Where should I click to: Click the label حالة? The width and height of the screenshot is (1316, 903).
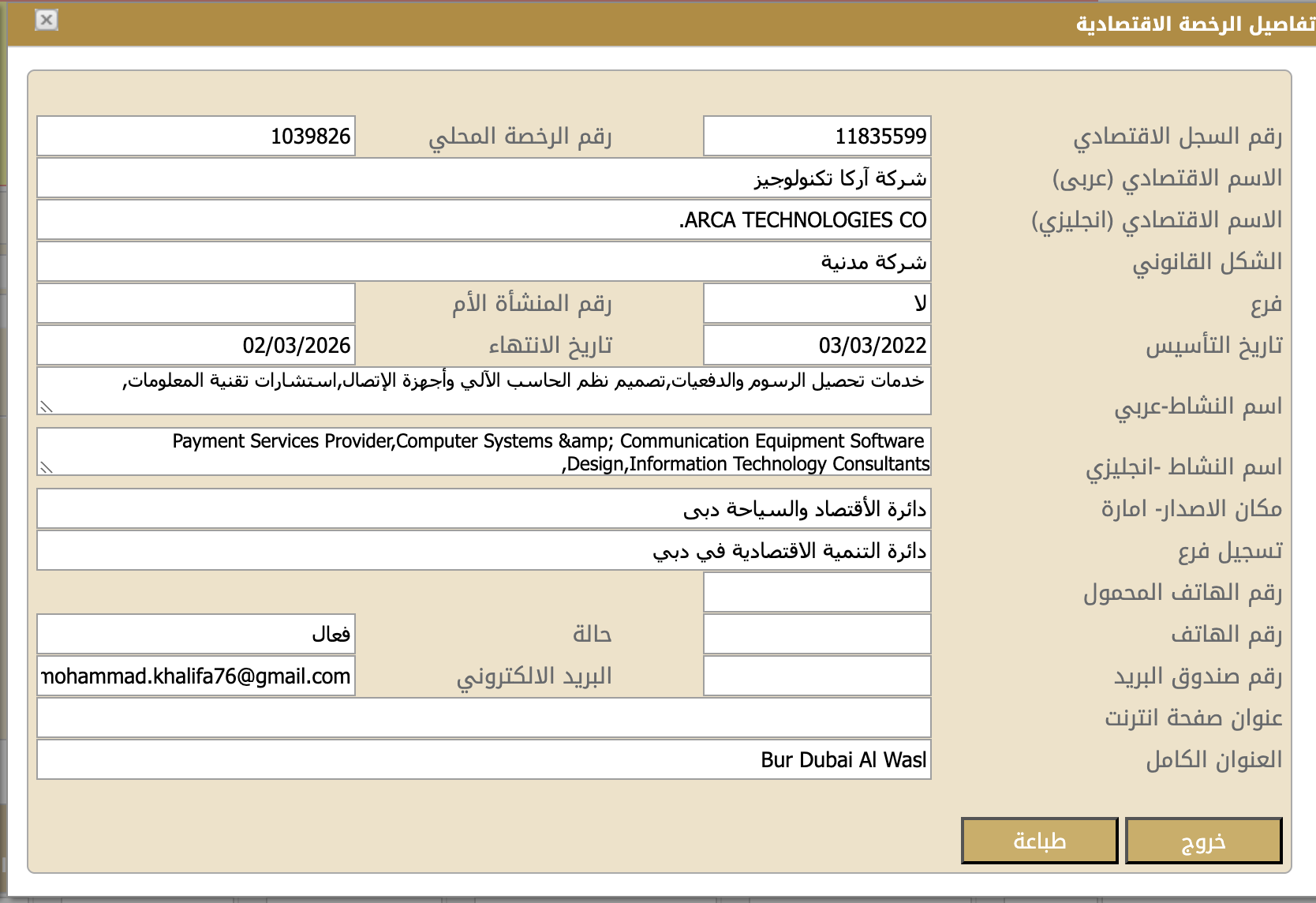point(593,634)
